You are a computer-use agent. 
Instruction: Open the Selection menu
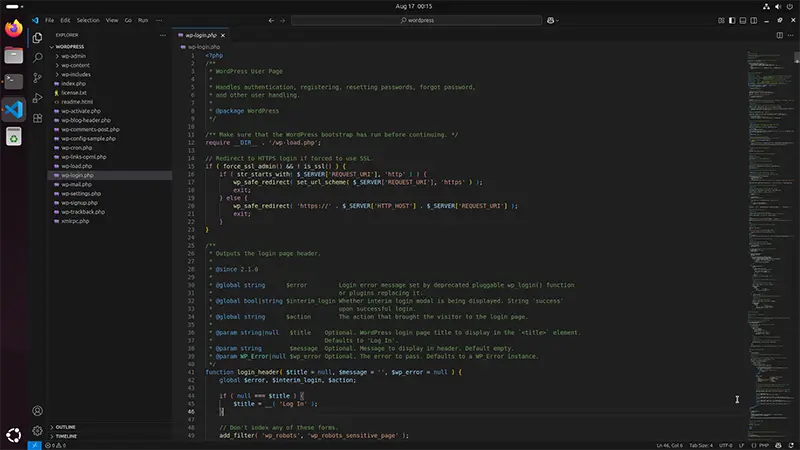pos(88,20)
